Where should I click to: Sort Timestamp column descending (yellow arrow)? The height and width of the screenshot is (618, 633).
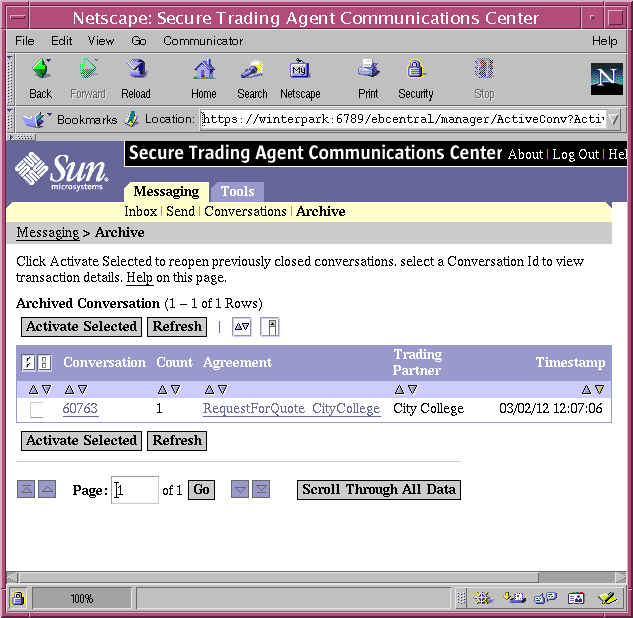point(599,390)
